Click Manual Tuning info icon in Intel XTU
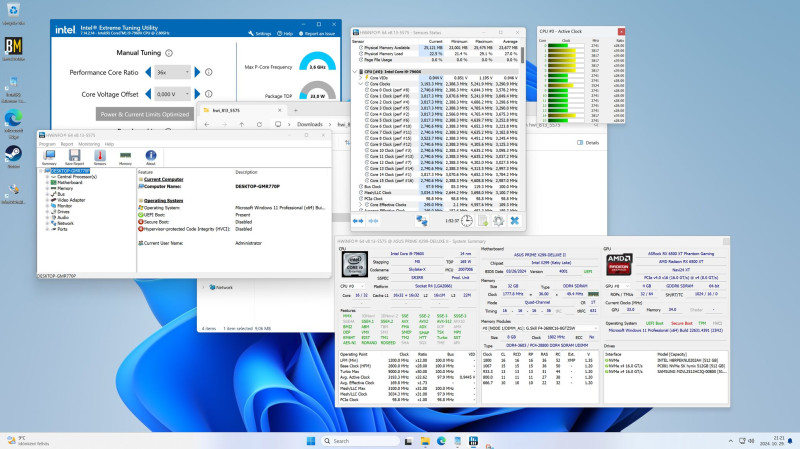 pyautogui.click(x=169, y=53)
